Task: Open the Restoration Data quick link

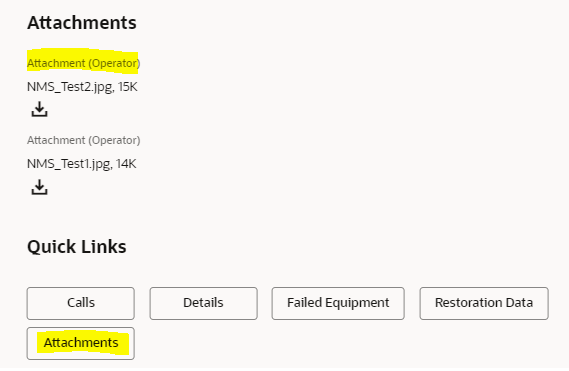Action: click(484, 303)
